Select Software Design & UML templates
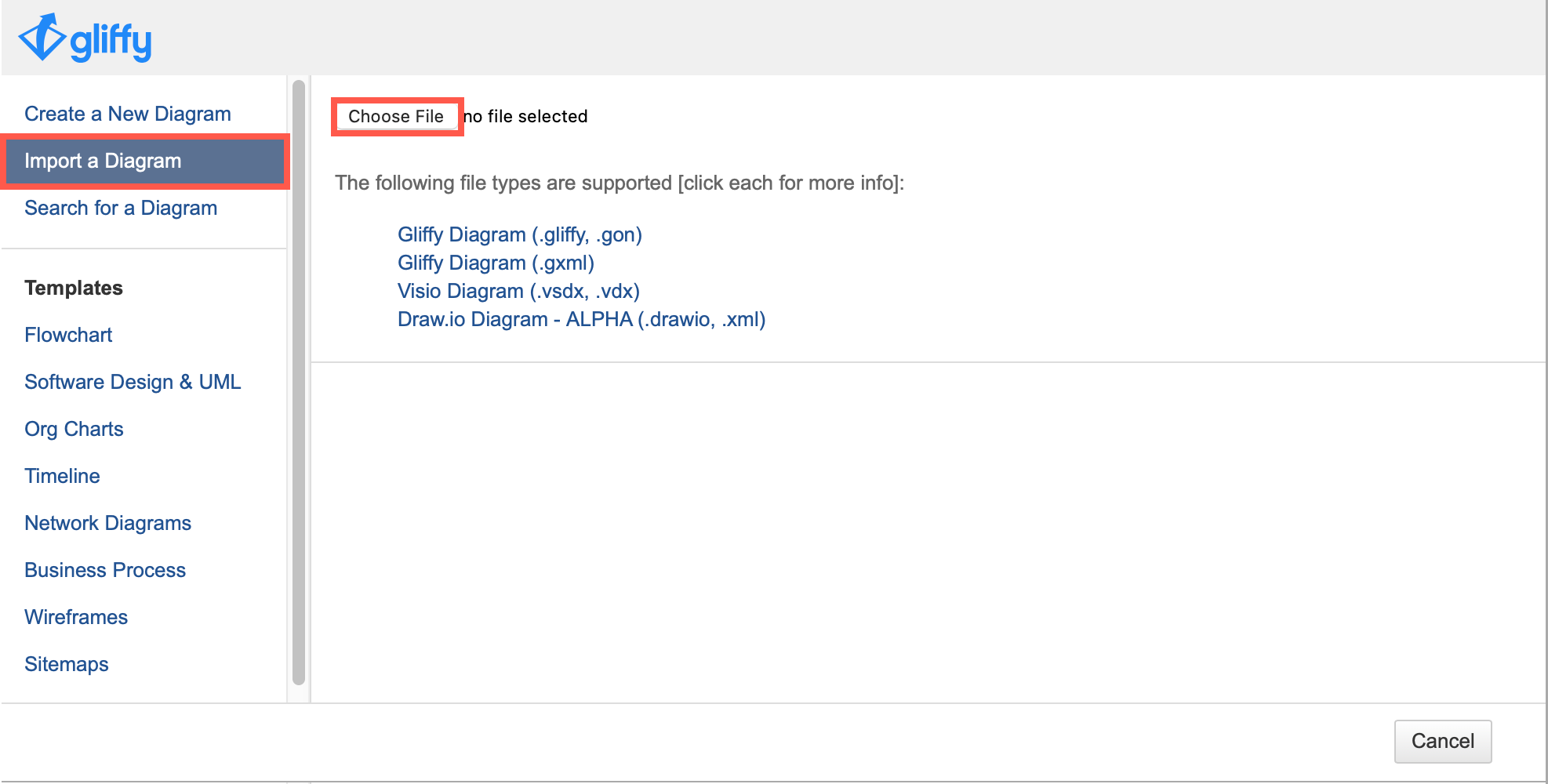Screen dimensions: 1548x784 (x=133, y=382)
